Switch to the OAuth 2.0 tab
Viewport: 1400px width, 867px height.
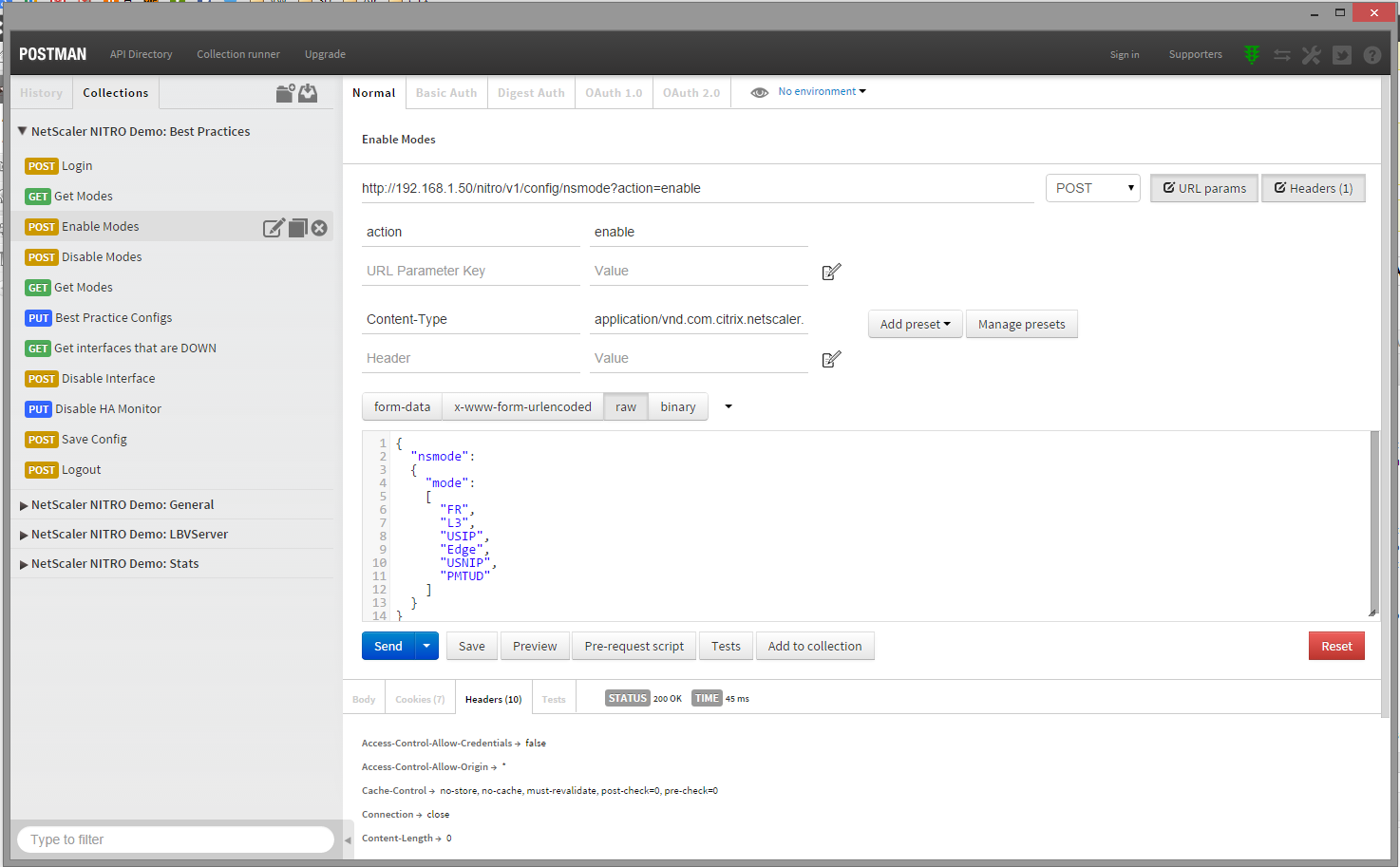pos(691,93)
